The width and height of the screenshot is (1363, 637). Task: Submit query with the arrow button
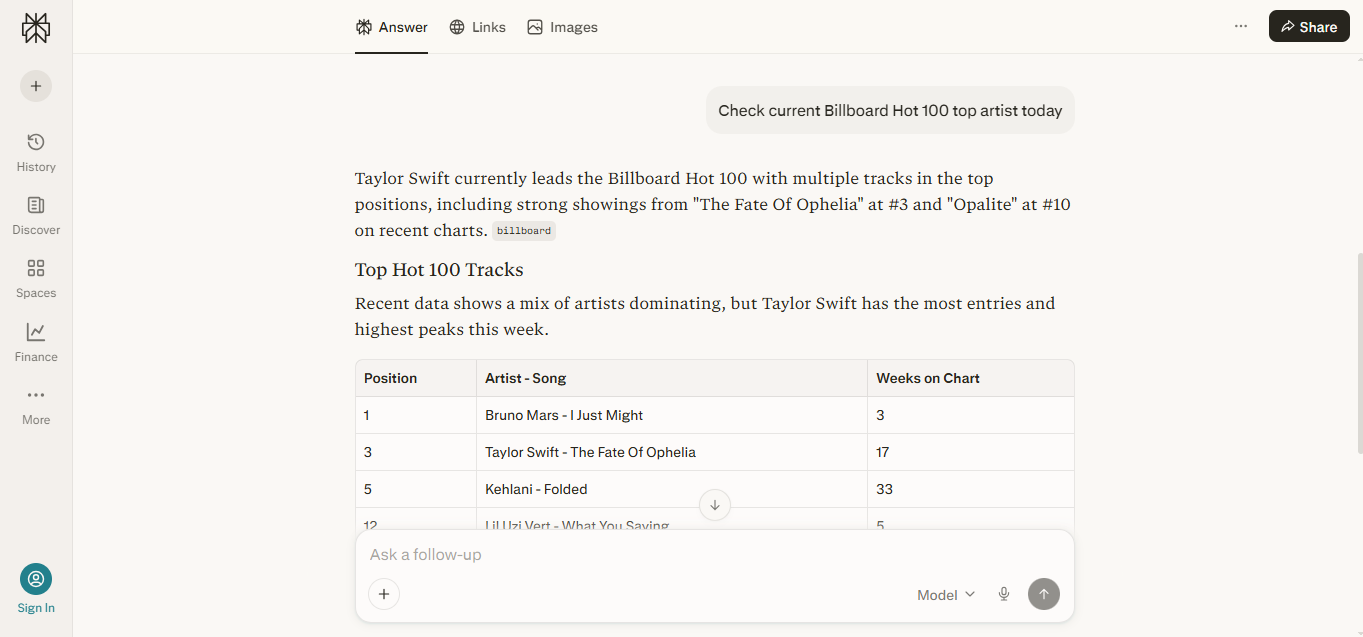tap(1043, 593)
